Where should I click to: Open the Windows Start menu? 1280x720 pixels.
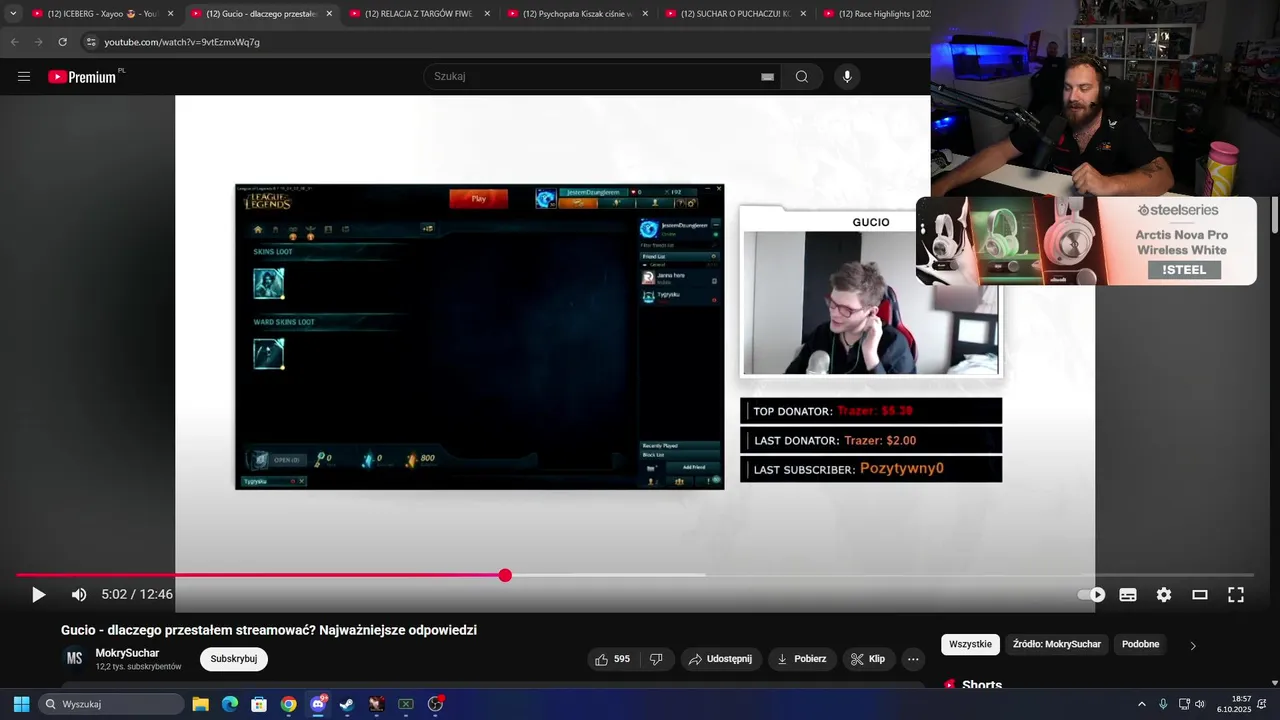click(x=21, y=704)
